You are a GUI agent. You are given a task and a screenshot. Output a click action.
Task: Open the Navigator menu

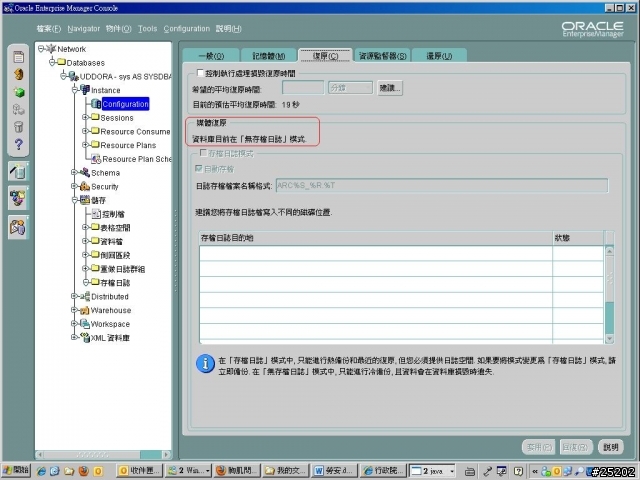click(84, 29)
